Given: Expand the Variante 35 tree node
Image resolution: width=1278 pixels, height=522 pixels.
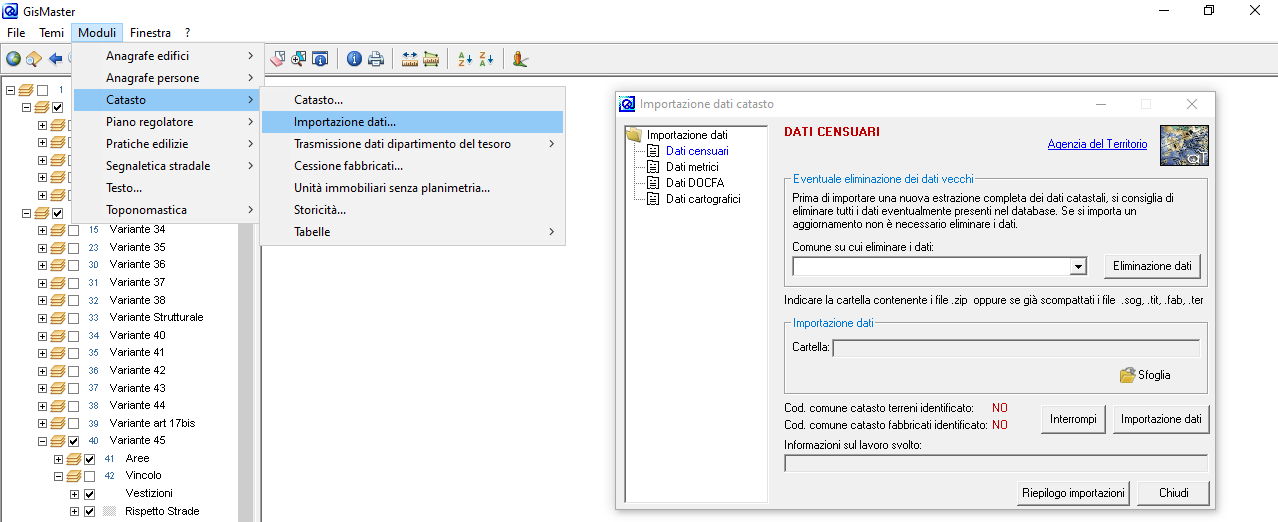Looking at the screenshot, I should click(42, 248).
